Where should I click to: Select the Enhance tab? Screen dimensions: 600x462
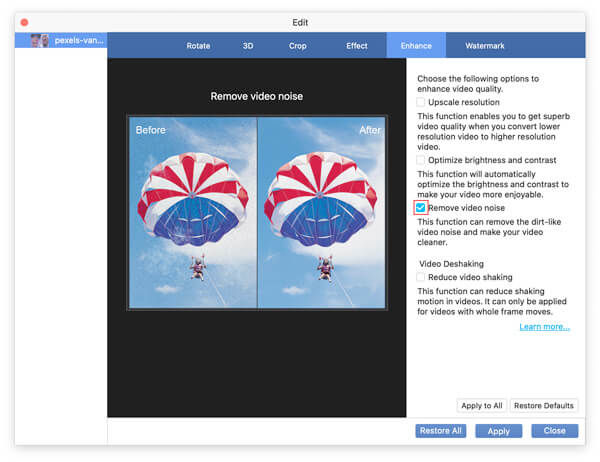click(416, 46)
